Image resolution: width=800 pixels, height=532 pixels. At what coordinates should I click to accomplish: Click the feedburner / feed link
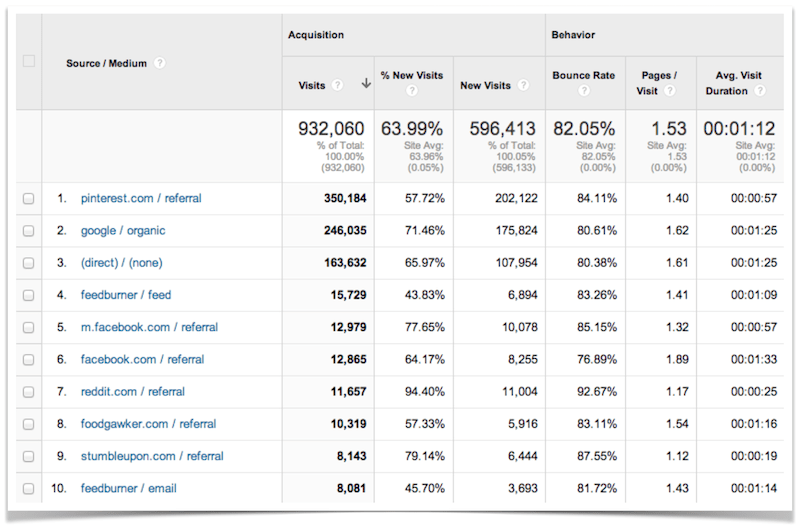click(x=126, y=295)
